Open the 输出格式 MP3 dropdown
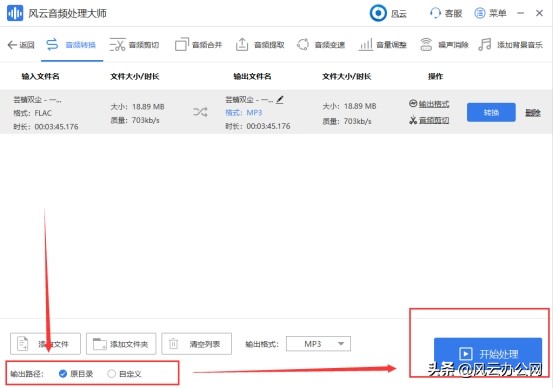554x388 pixels. pyautogui.click(x=318, y=344)
